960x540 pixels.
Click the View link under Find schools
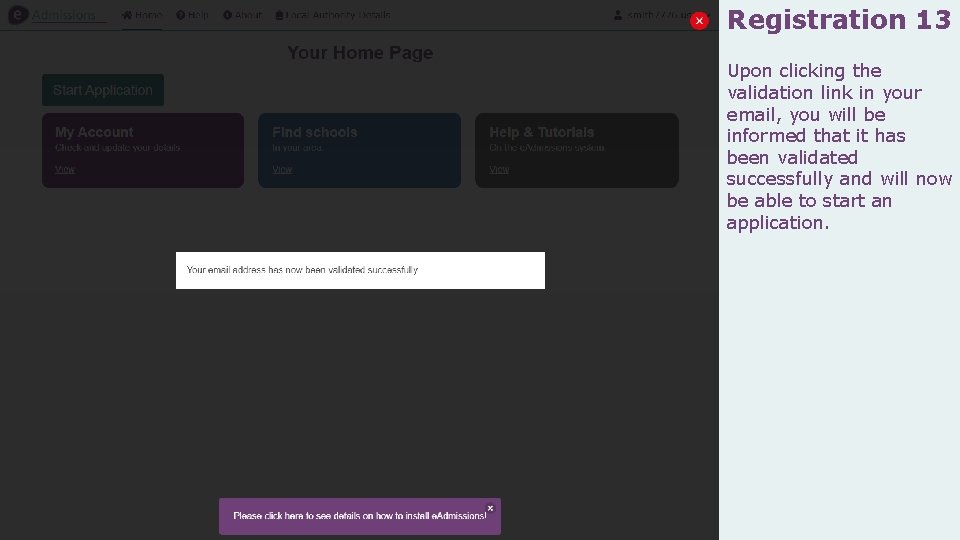(282, 170)
